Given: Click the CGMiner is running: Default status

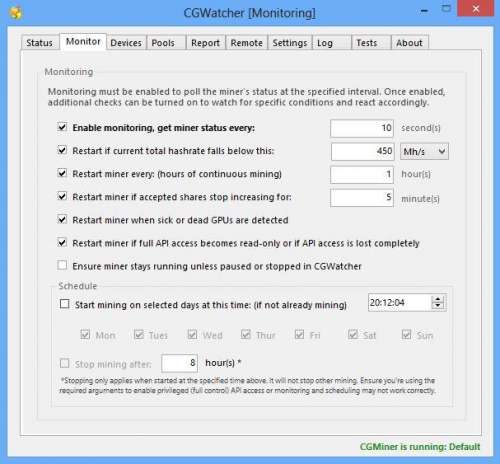Looking at the screenshot, I should (x=420, y=447).
